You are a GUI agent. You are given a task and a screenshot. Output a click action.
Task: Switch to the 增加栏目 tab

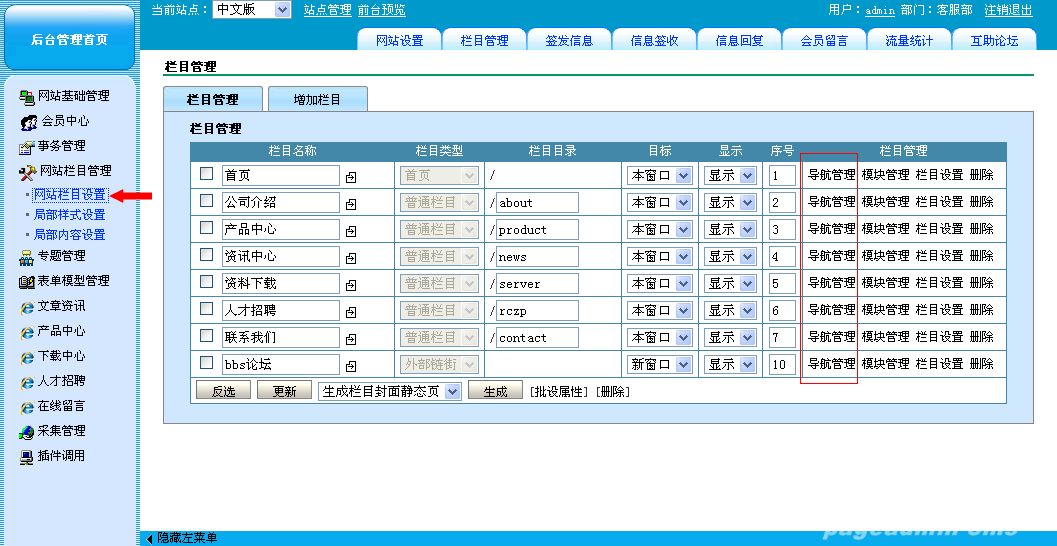[x=317, y=100]
